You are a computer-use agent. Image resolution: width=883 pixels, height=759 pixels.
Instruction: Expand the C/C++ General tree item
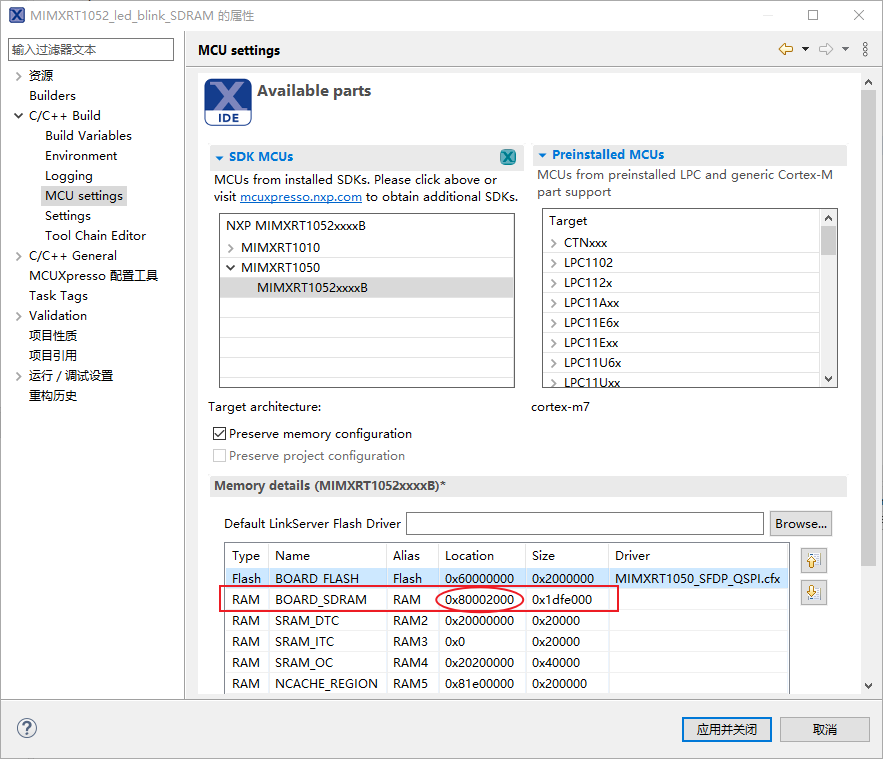(19, 256)
